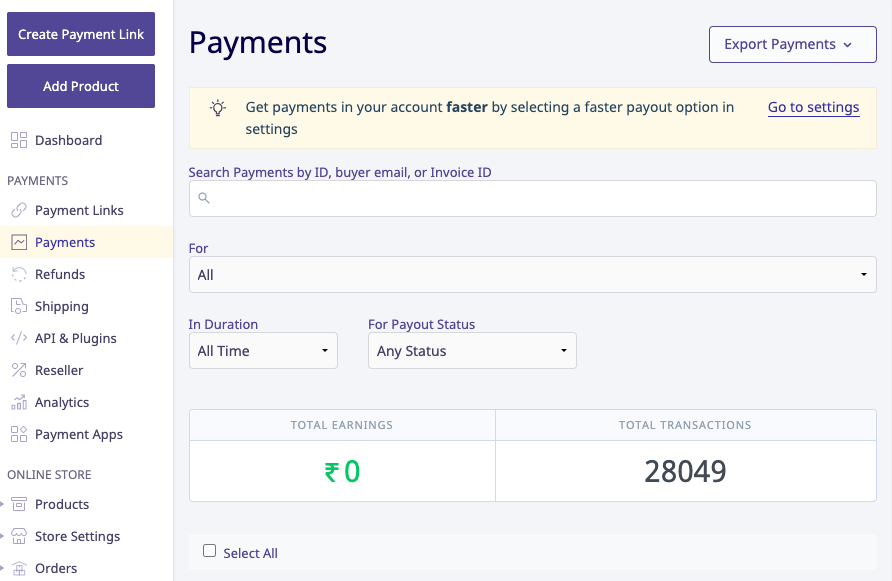Tick the Select All checkbox
Viewport: 892px width, 581px height.
tap(209, 551)
